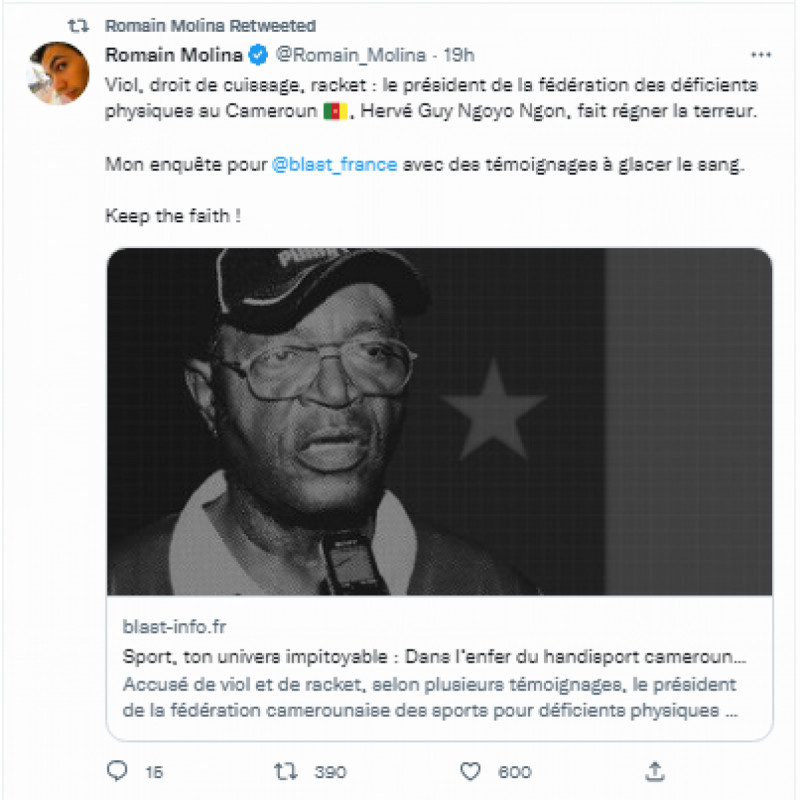800x800 pixels.
Task: Click the retweet arrows icon below the card
Action: click(x=286, y=771)
